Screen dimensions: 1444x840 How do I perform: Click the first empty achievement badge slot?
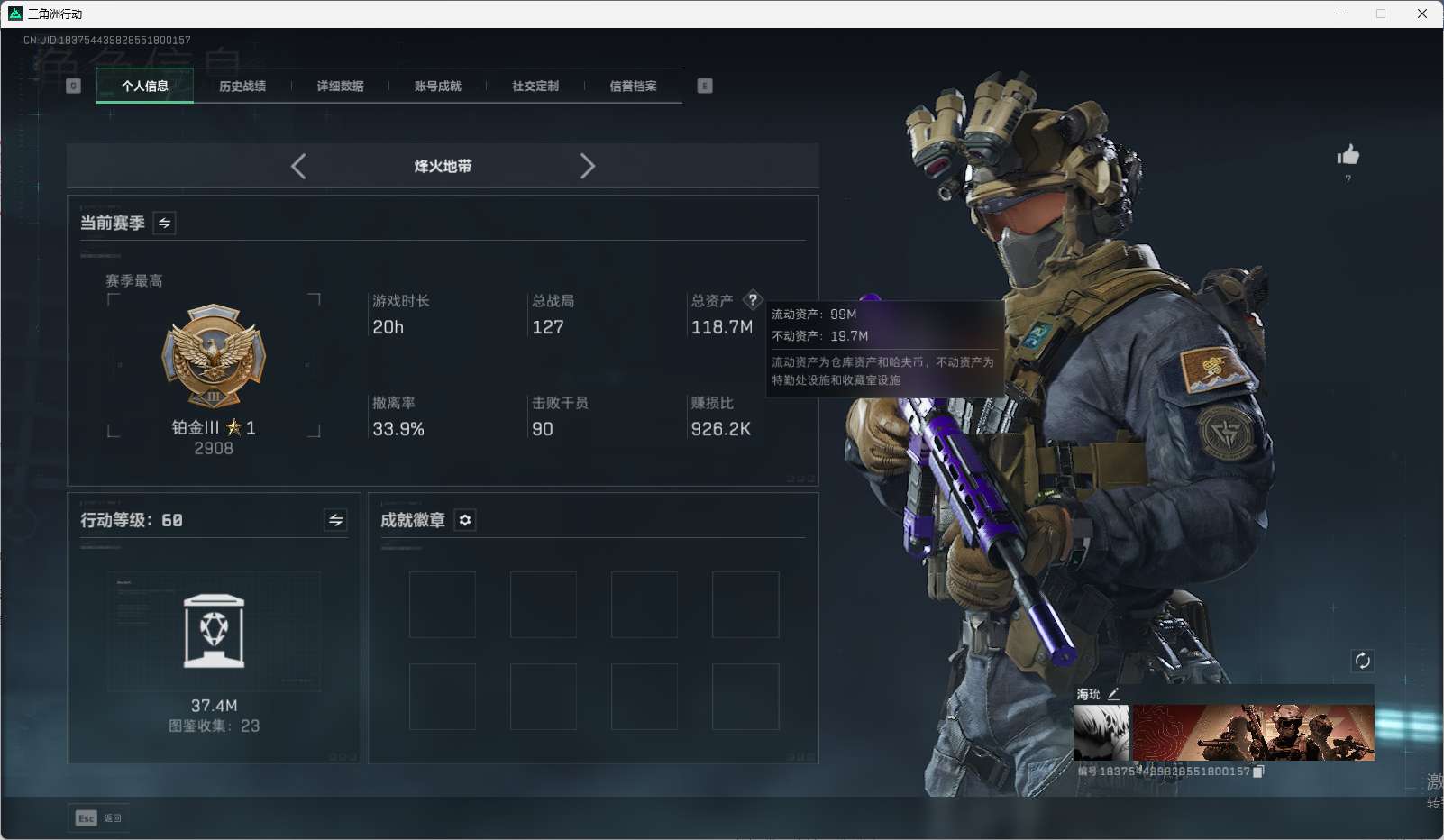pos(443,605)
